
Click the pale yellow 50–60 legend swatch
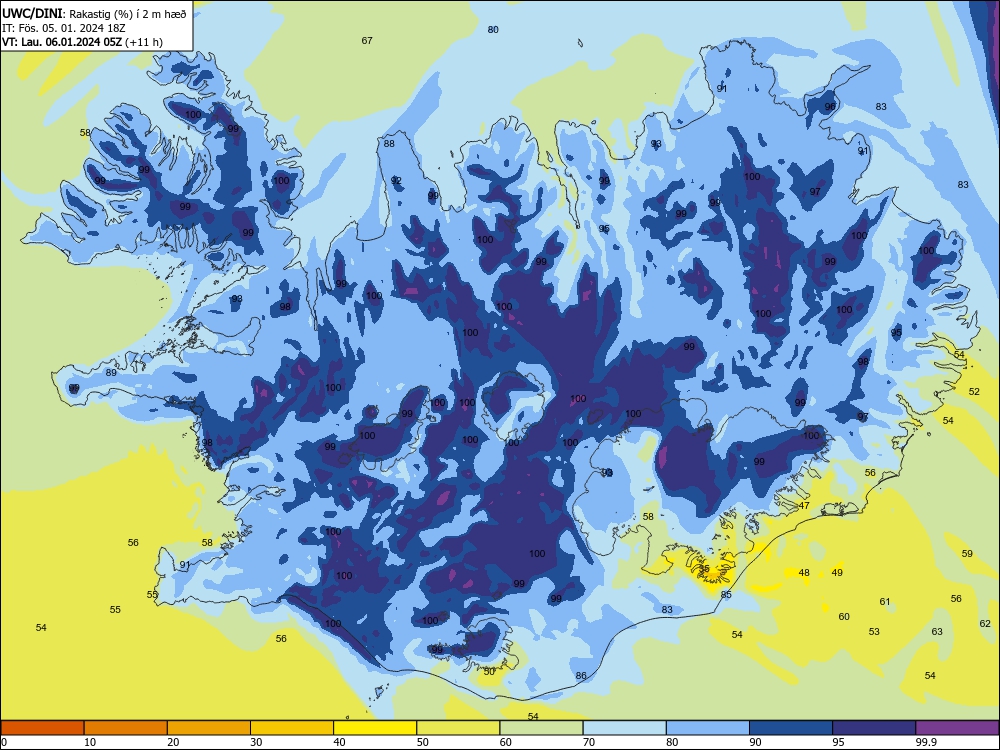458,728
